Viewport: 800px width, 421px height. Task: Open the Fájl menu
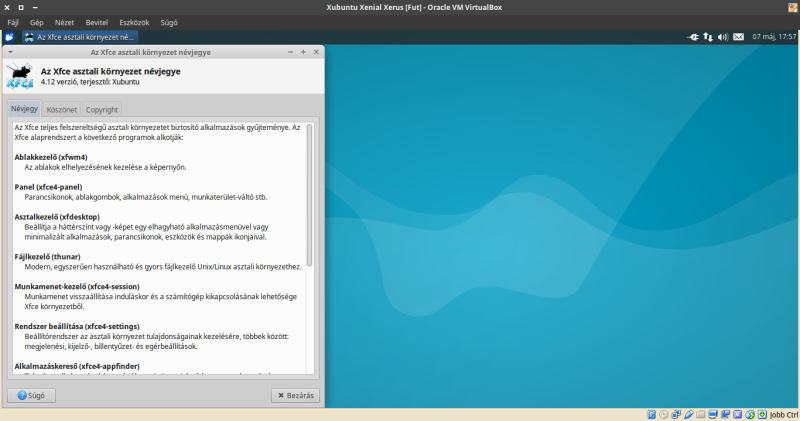pyautogui.click(x=13, y=22)
